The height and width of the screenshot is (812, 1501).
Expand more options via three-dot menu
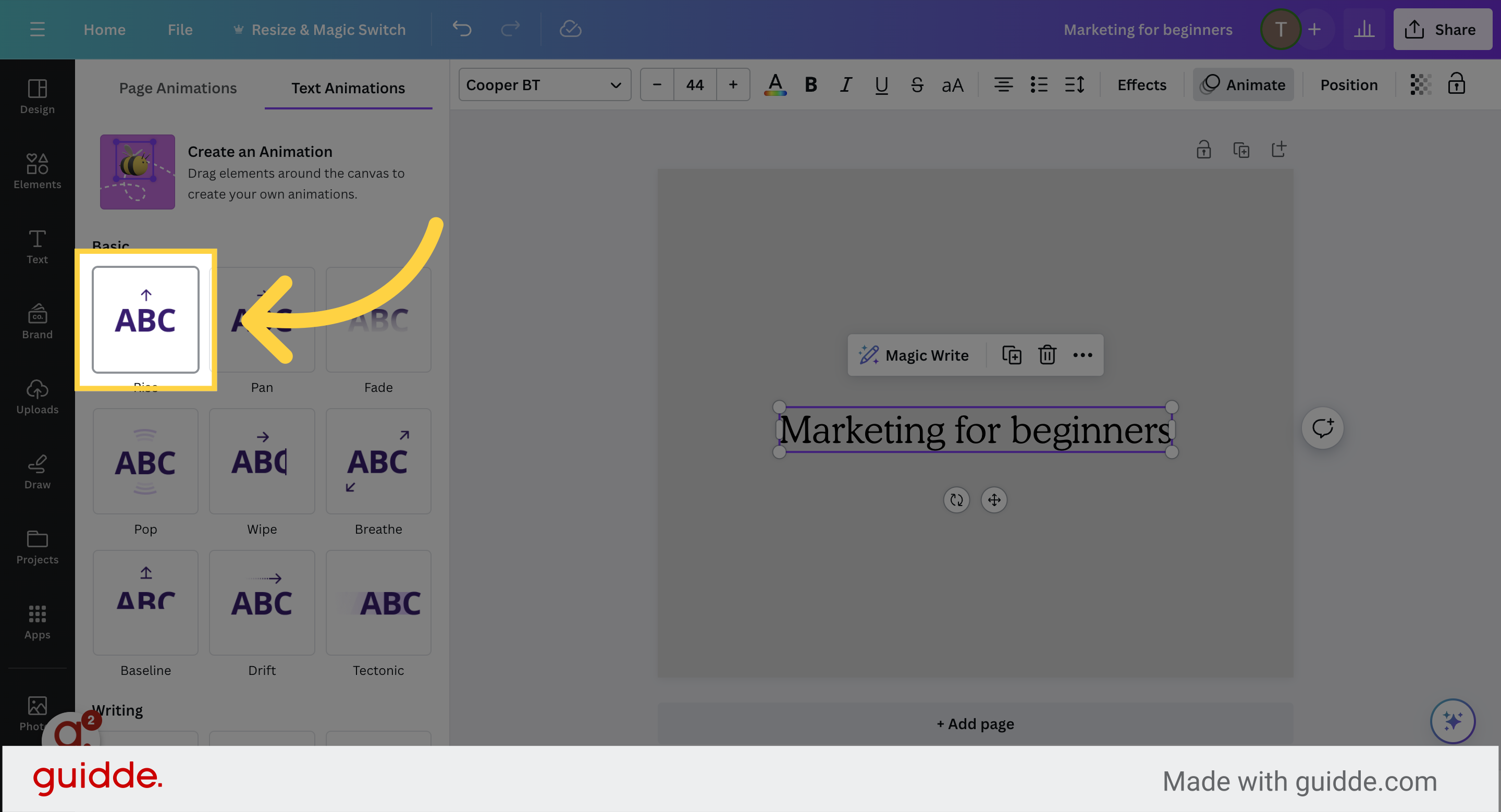(x=1082, y=355)
